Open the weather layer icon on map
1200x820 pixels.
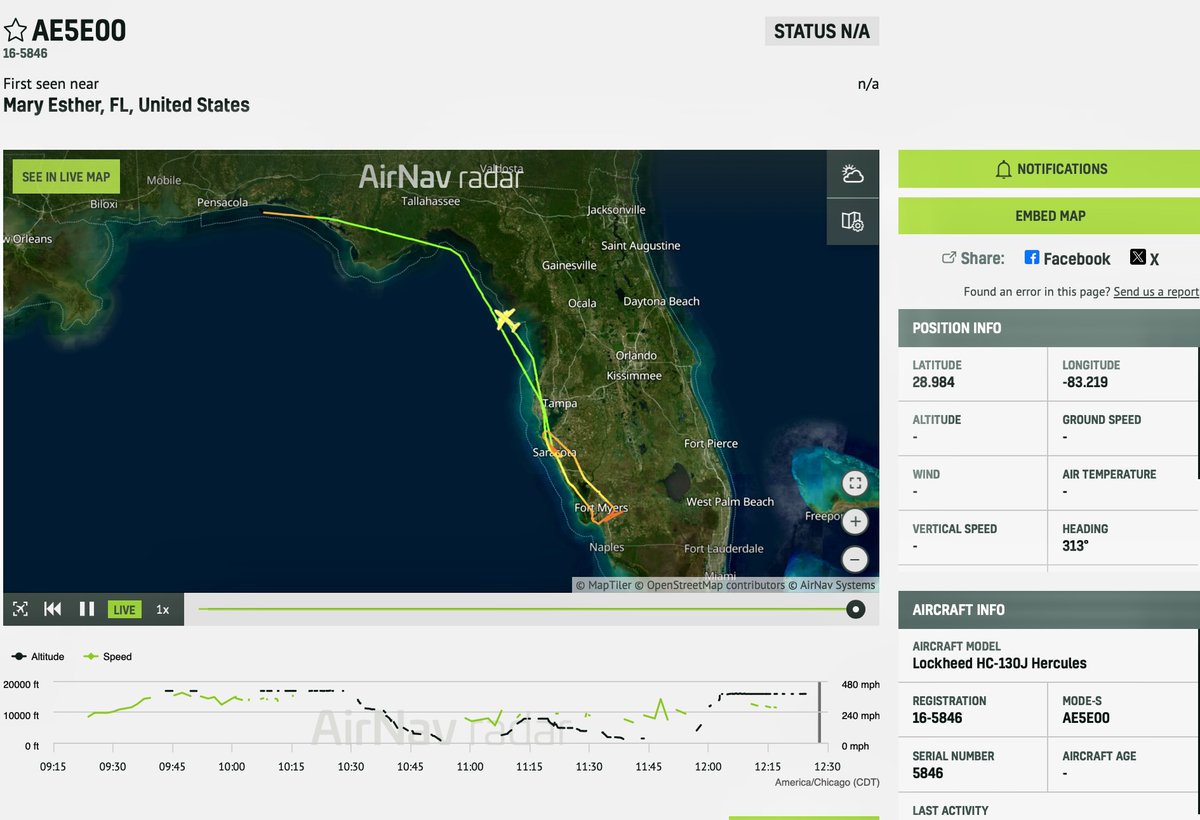[x=852, y=175]
